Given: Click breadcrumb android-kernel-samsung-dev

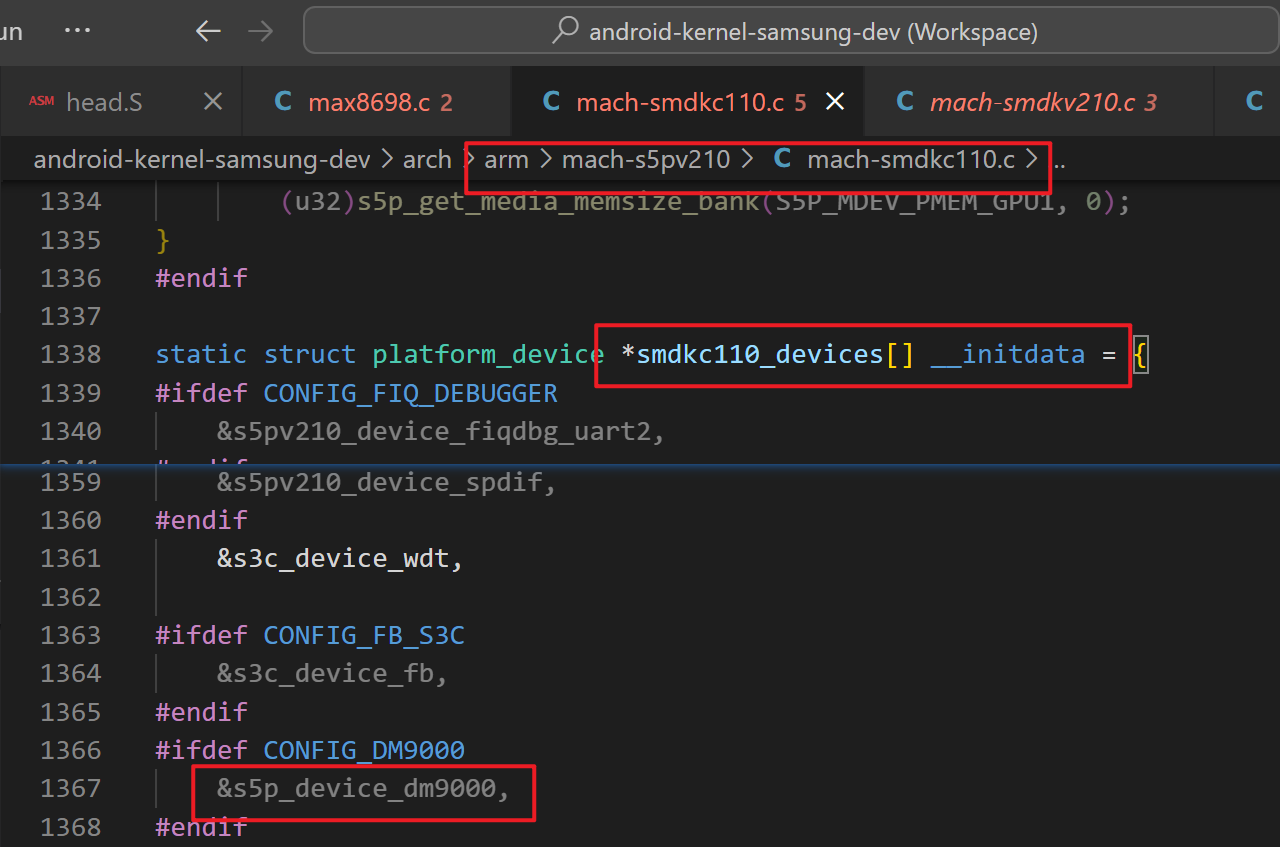Looking at the screenshot, I should (201, 160).
